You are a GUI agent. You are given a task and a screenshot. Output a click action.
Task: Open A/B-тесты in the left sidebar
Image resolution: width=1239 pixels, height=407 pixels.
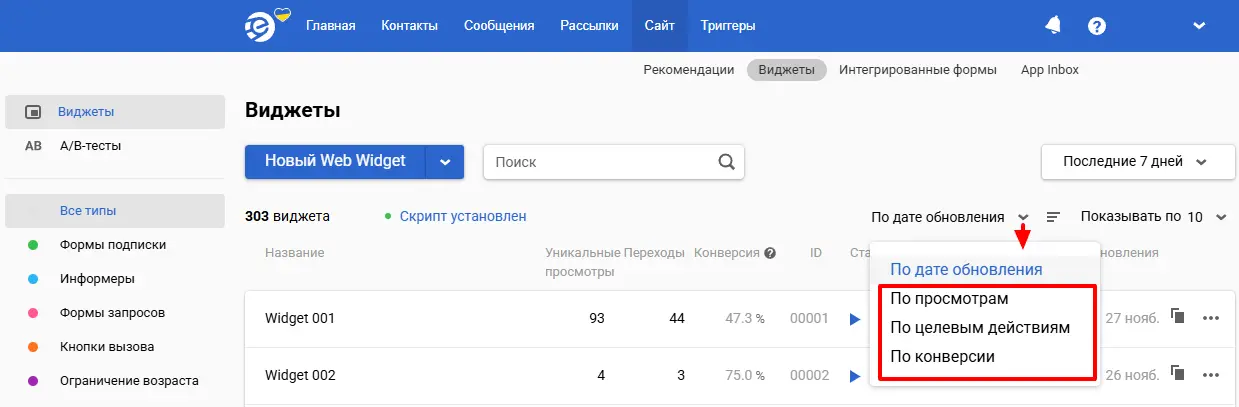[x=91, y=146]
